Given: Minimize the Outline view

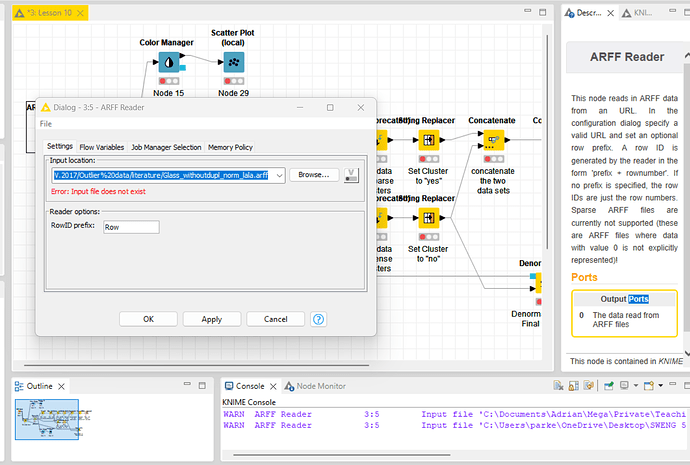Looking at the screenshot, I should [x=187, y=384].
